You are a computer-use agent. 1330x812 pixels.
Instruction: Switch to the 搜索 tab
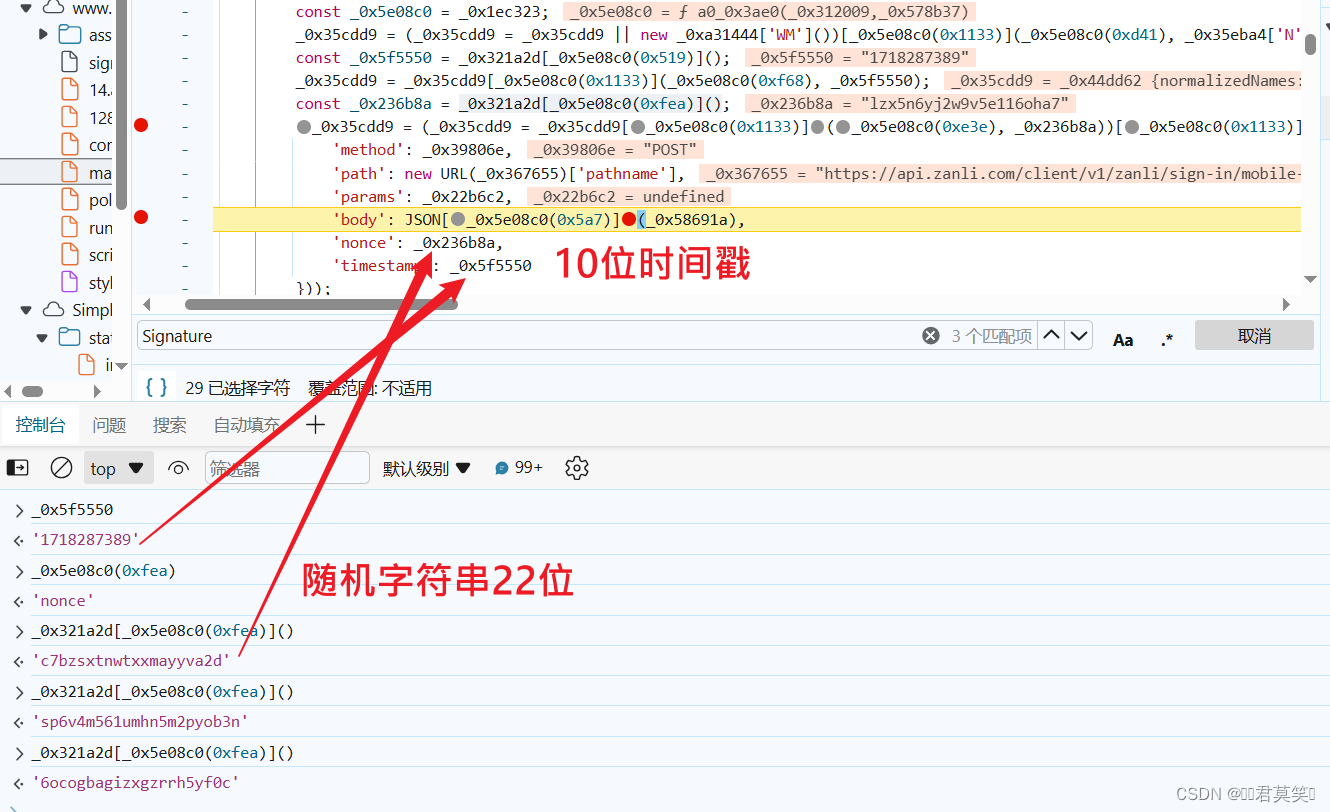(x=169, y=425)
